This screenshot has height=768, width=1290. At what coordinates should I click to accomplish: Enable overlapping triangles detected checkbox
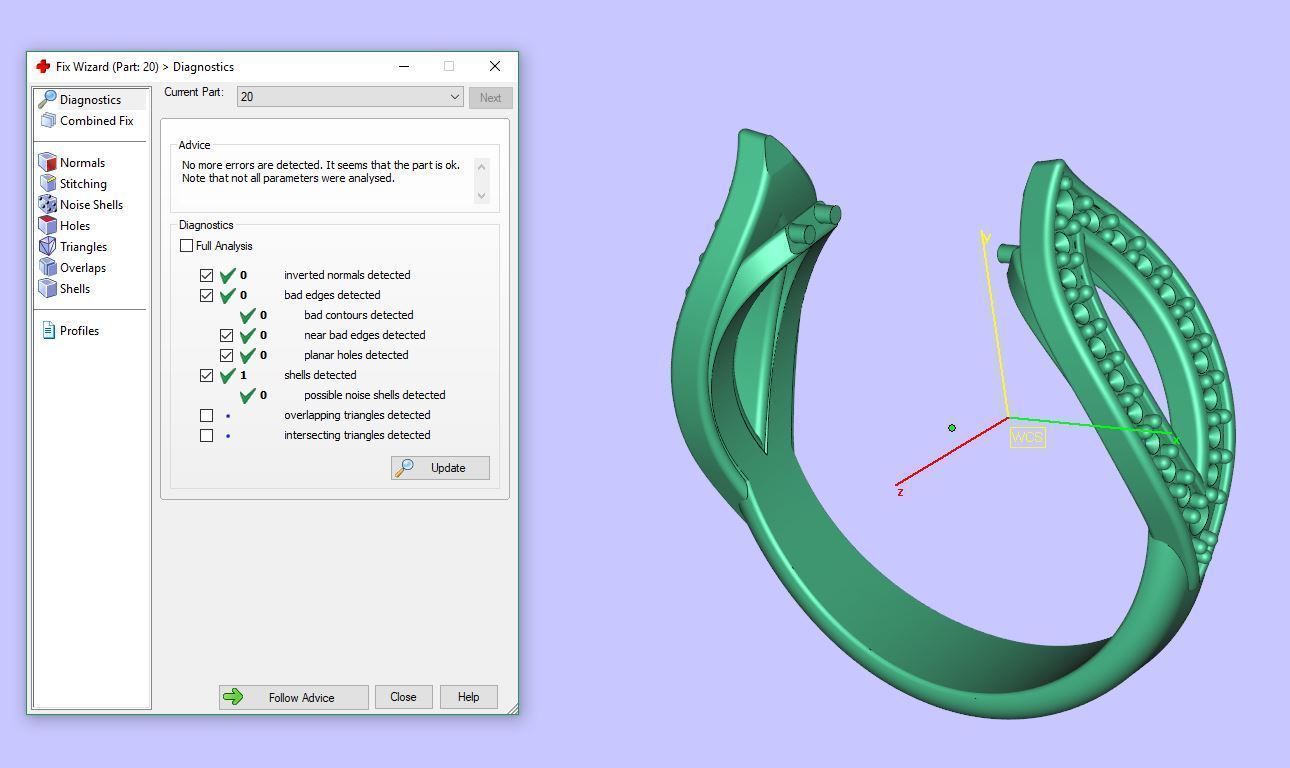click(x=207, y=415)
